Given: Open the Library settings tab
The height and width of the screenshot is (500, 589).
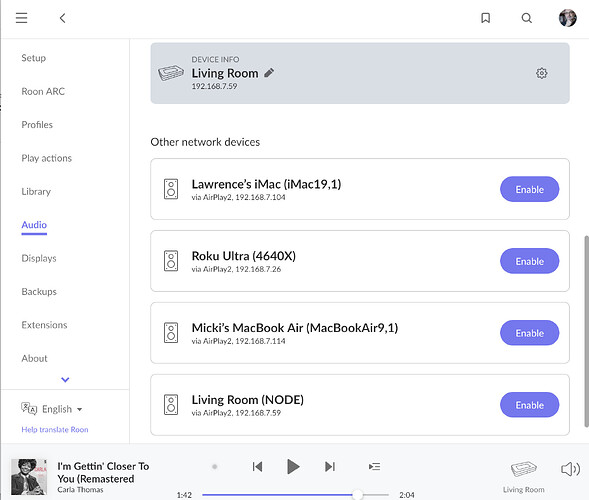Looking at the screenshot, I should (36, 192).
